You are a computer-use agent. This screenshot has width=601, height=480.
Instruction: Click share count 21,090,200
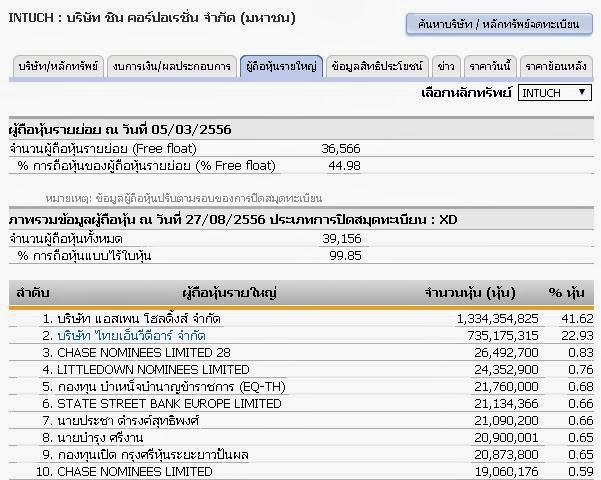(506, 421)
